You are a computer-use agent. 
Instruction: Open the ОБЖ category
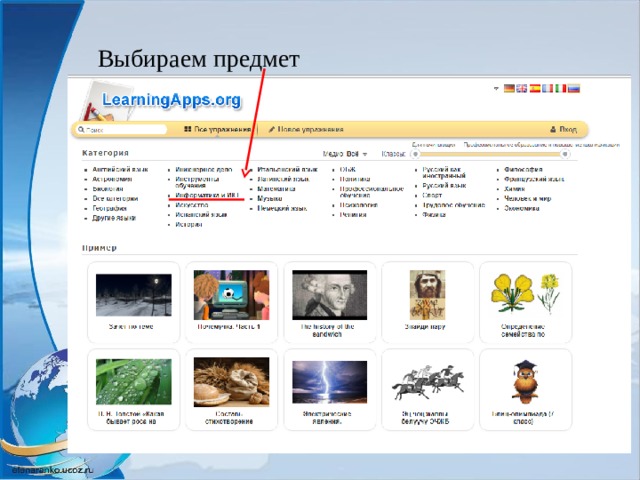tap(347, 169)
